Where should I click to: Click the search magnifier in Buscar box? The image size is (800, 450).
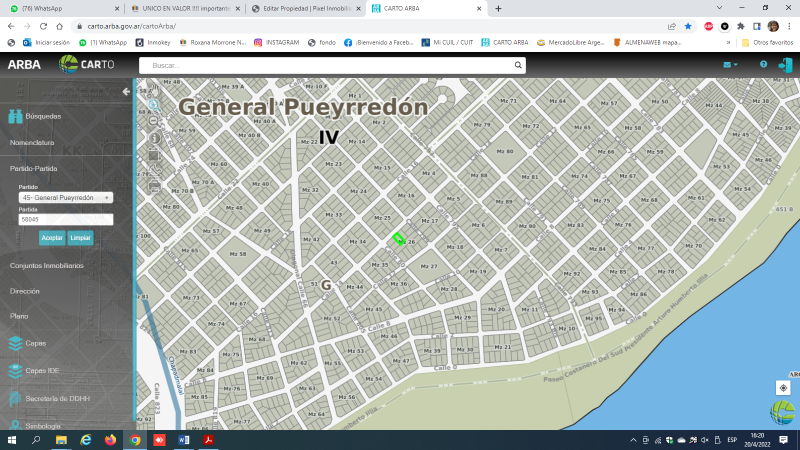[518, 65]
